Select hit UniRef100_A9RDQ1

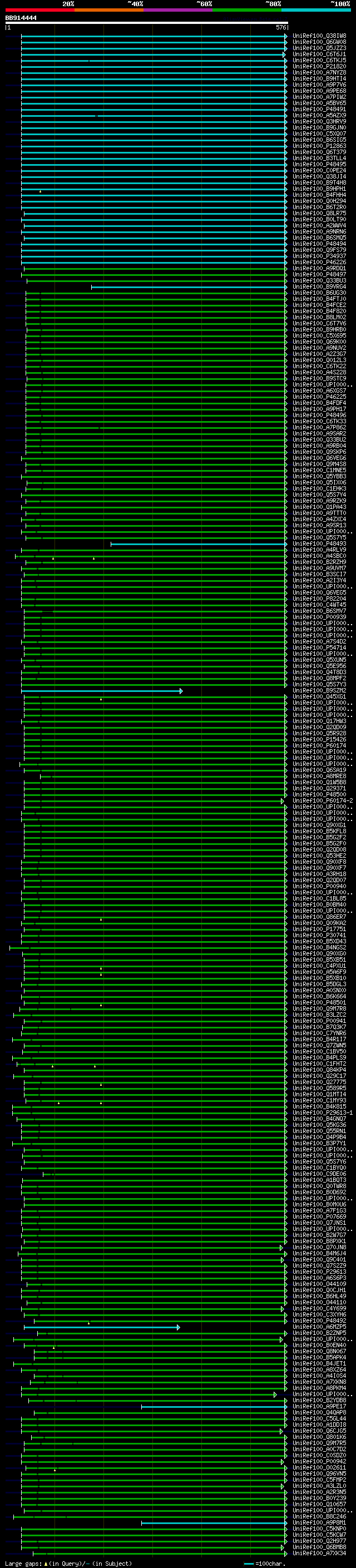tap(319, 269)
